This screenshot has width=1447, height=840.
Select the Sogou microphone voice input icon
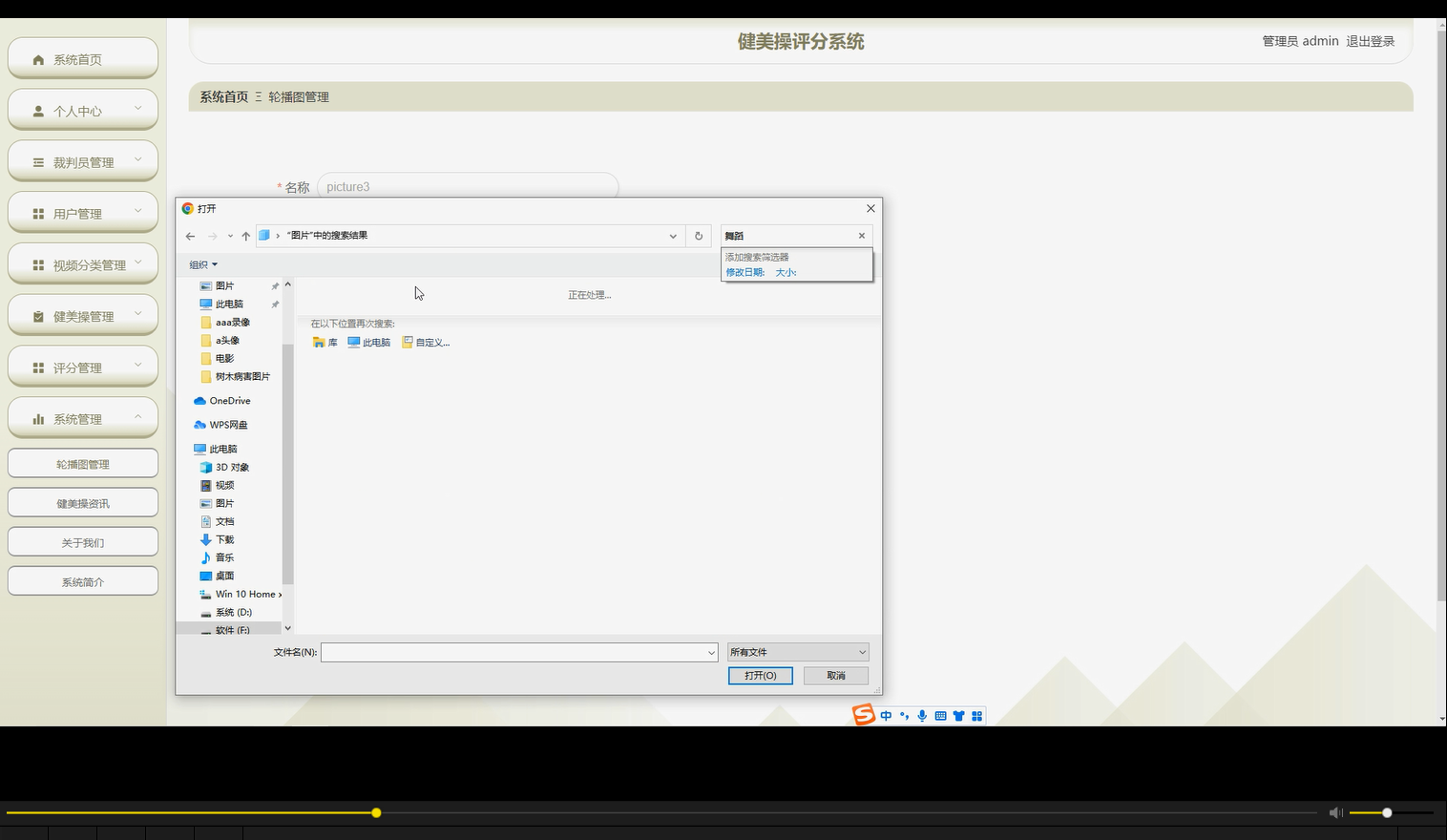[x=922, y=715]
